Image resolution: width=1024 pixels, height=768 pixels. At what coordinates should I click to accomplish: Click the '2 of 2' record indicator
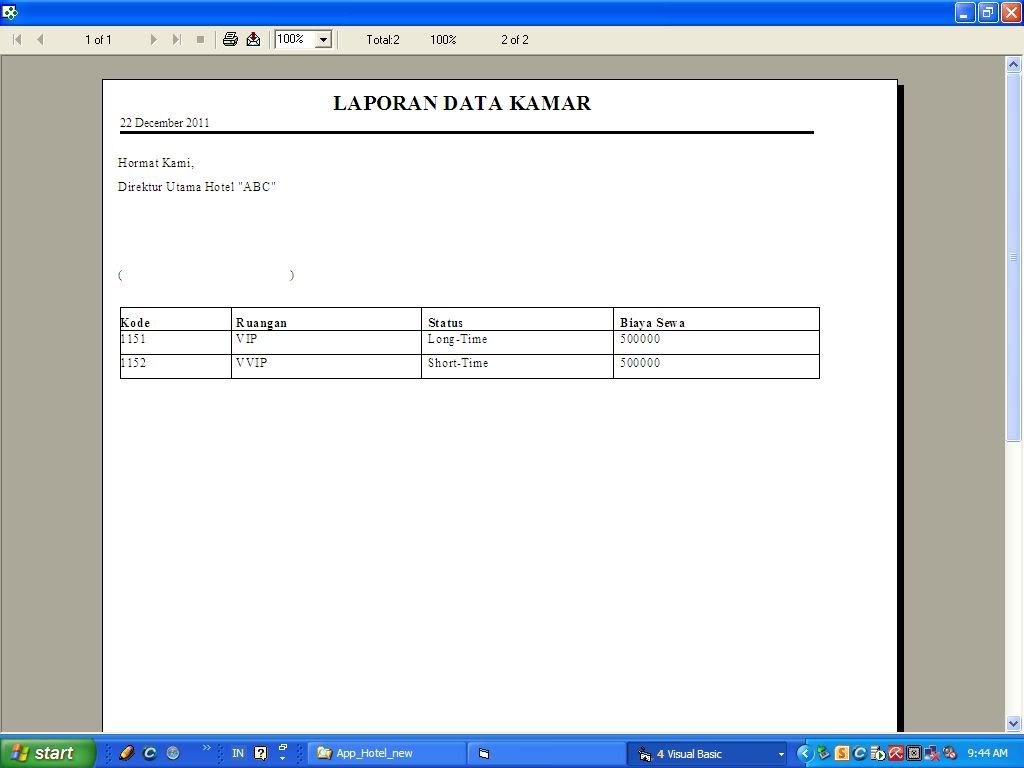(x=515, y=40)
